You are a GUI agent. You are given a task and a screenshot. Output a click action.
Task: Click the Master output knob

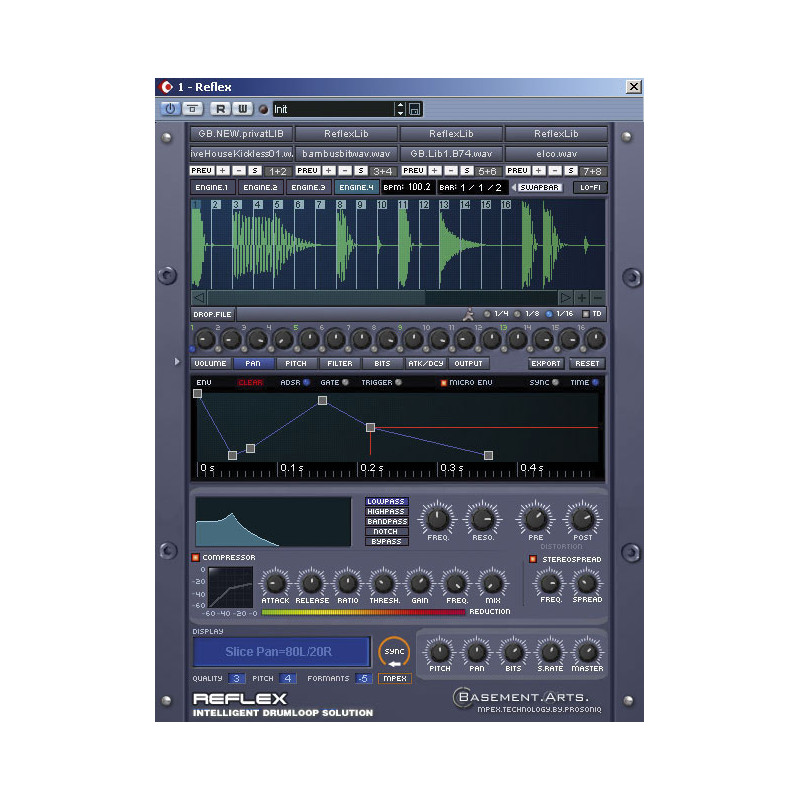pyautogui.click(x=585, y=651)
